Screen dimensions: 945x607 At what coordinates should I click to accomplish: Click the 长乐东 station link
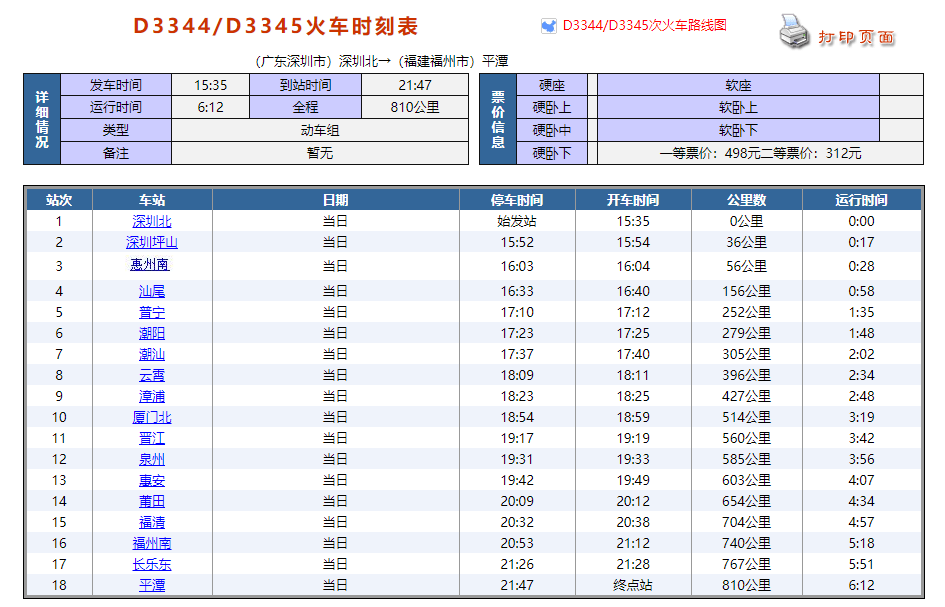pos(152,564)
